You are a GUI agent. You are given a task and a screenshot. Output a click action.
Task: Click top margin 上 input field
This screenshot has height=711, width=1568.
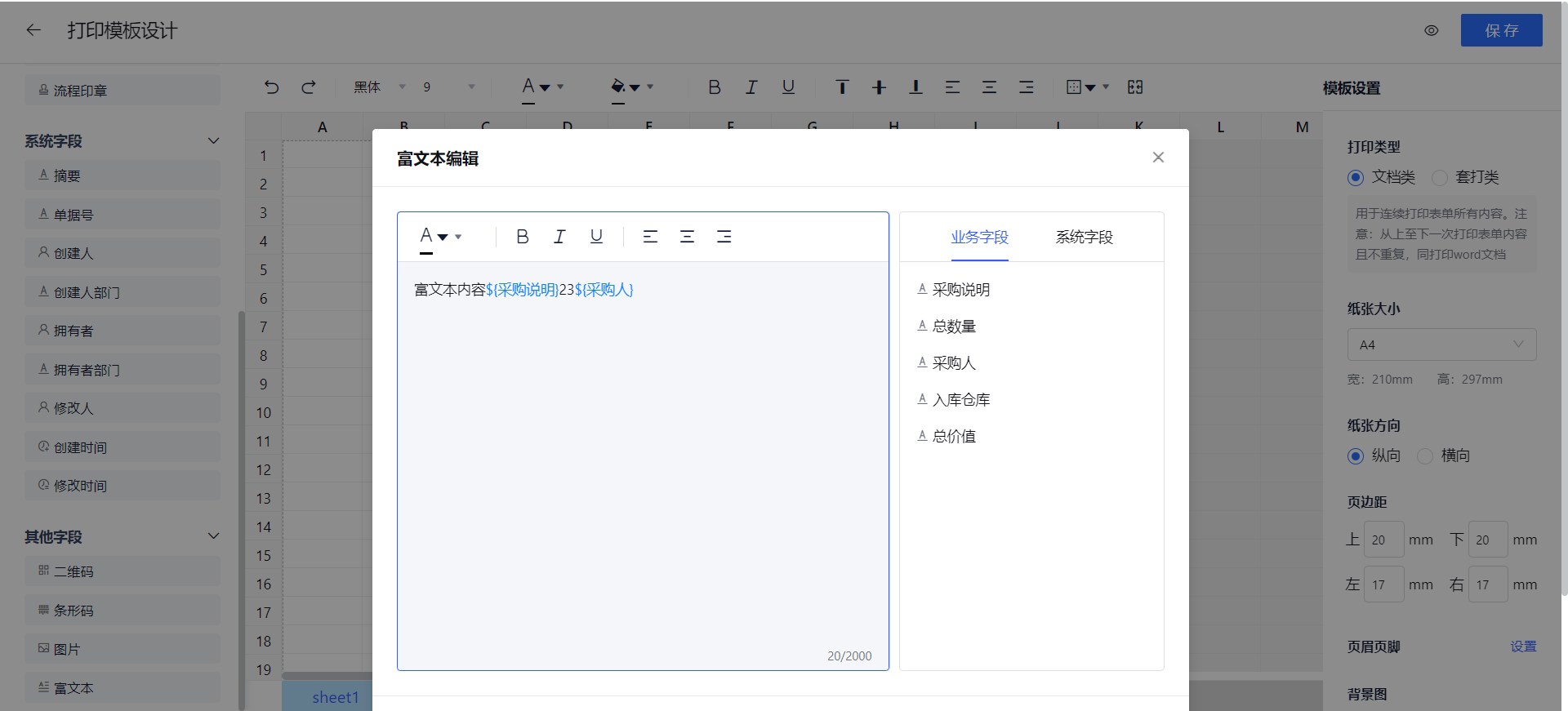(x=1383, y=540)
